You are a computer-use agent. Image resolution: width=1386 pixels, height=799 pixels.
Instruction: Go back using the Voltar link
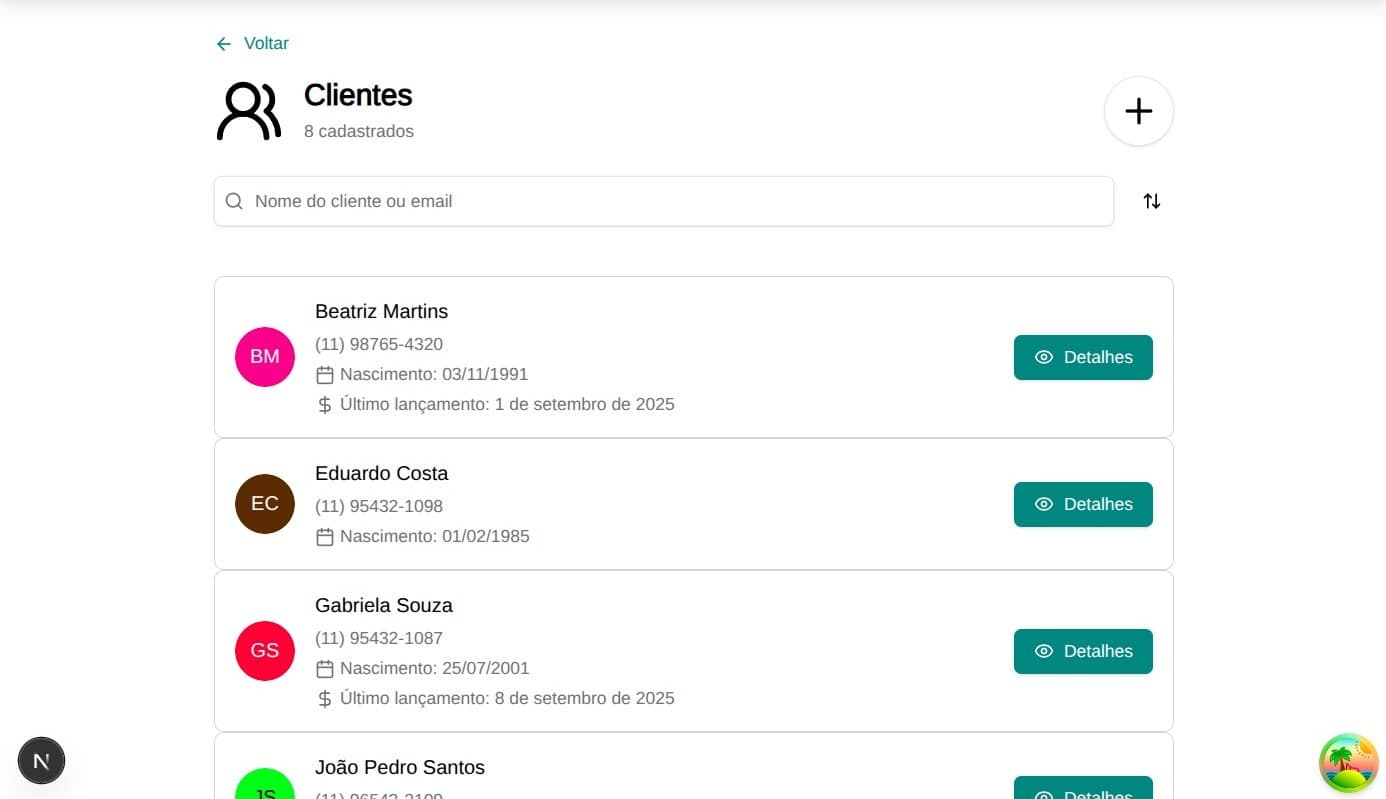[266, 44]
